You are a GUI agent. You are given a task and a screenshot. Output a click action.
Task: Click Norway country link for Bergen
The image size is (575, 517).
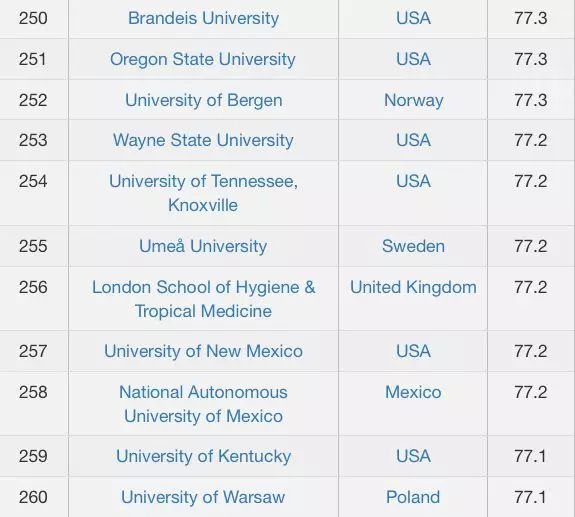coord(414,100)
